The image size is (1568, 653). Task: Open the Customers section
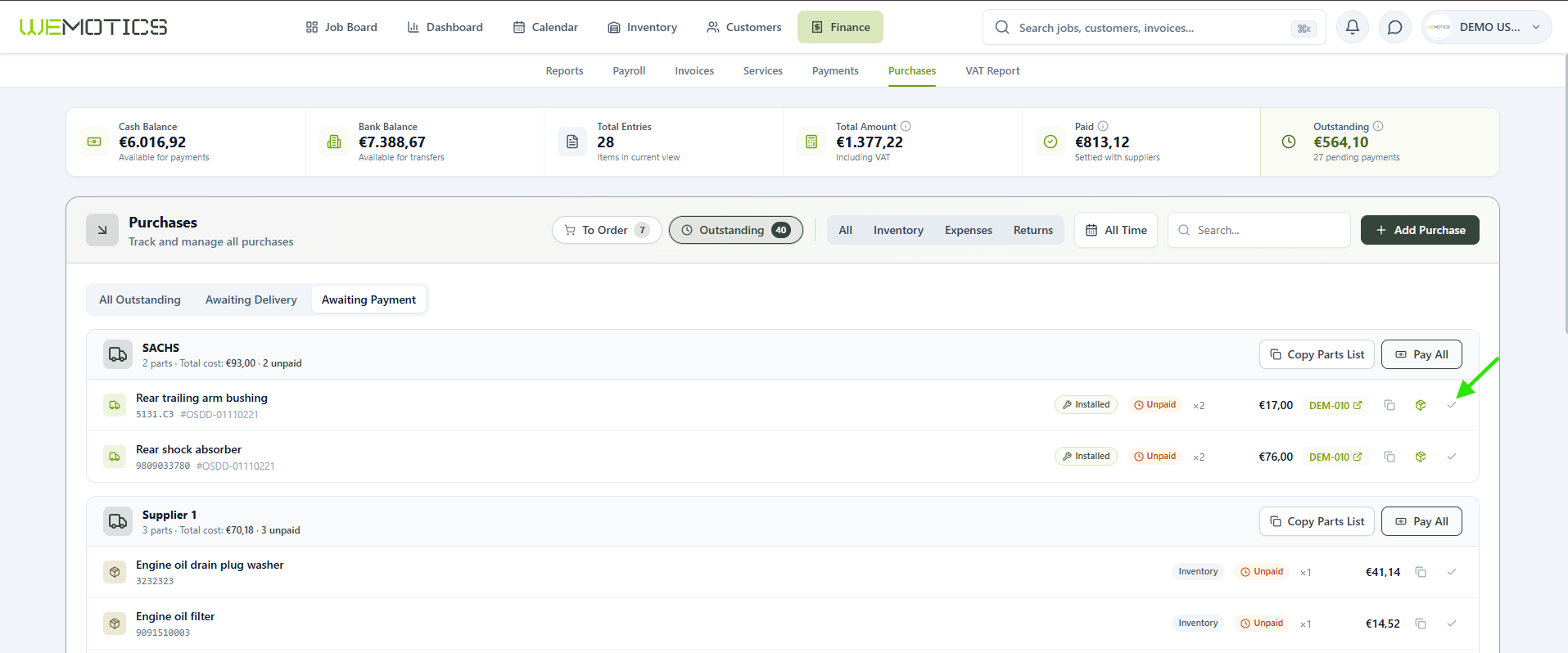tap(744, 27)
